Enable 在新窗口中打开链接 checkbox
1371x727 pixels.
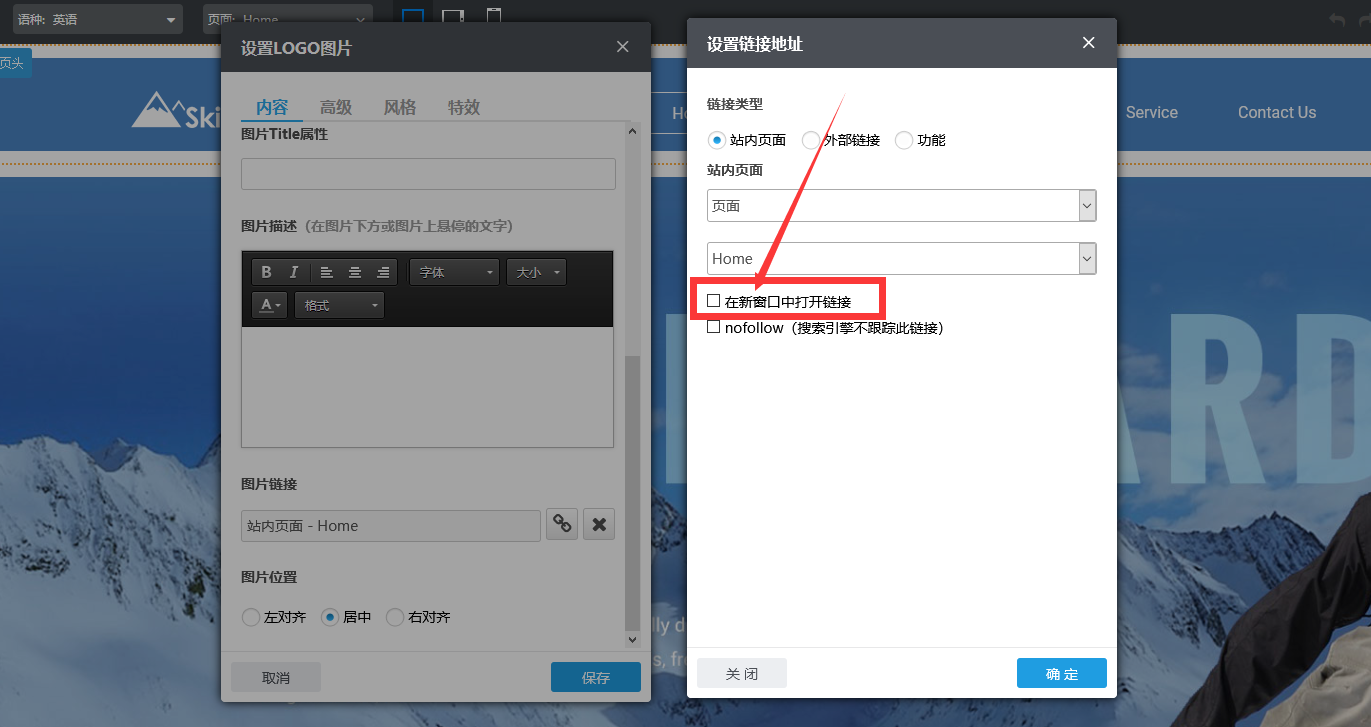(714, 300)
